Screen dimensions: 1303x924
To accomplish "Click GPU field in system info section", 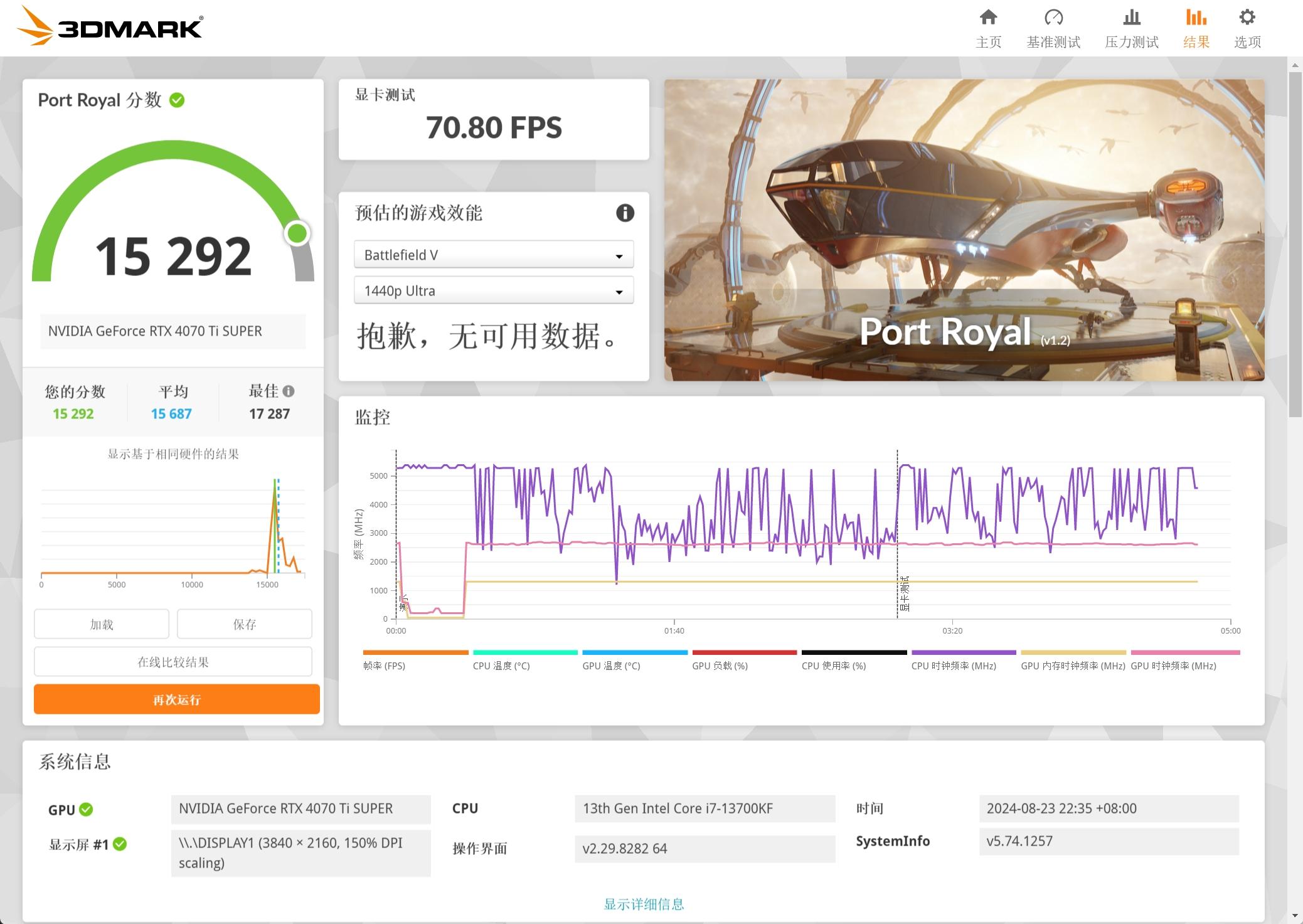I will [x=300, y=809].
